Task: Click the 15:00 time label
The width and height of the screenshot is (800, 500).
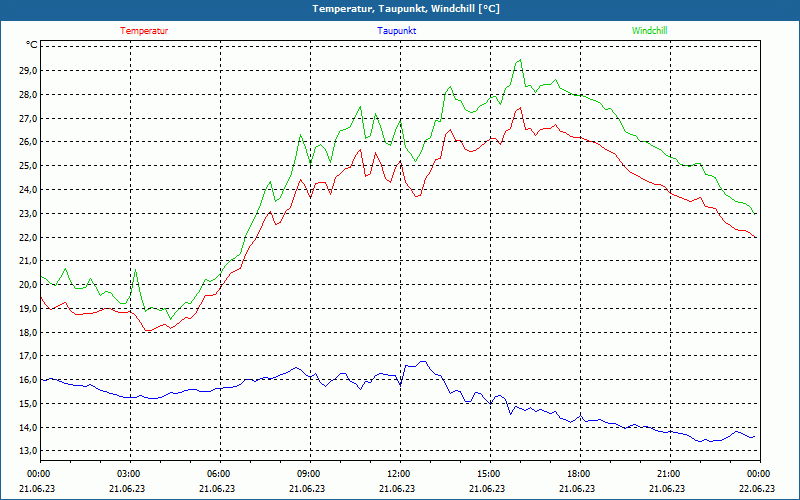Action: click(x=488, y=473)
